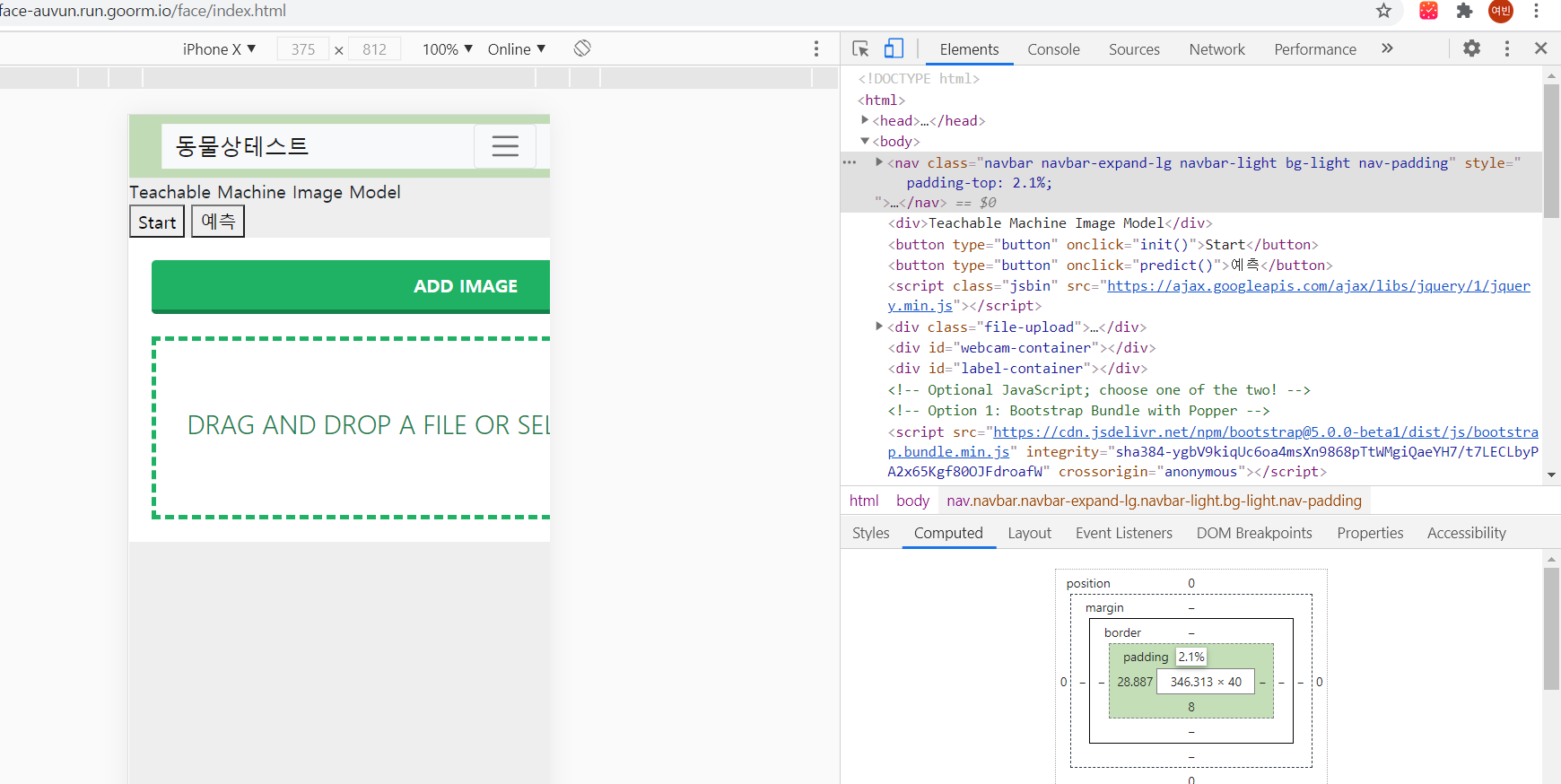Viewport: 1561px width, 784px height.
Task: Click the 28.887 left padding value
Action: point(1134,682)
